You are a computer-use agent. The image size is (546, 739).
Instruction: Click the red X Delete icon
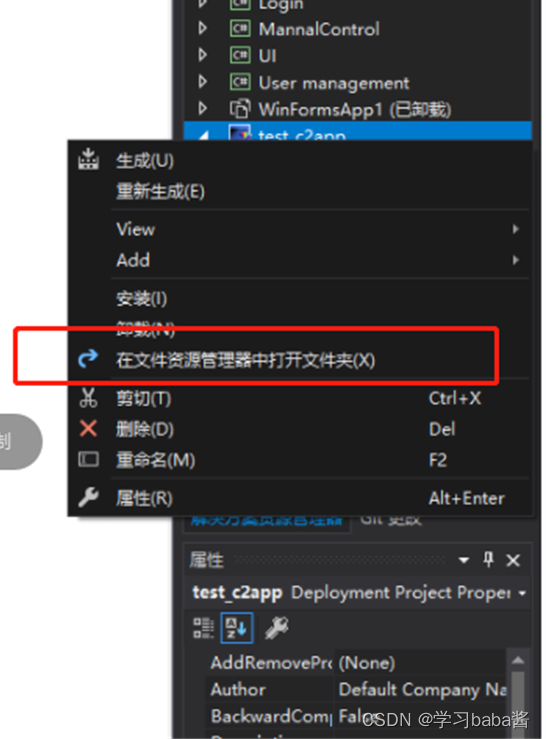(88, 429)
